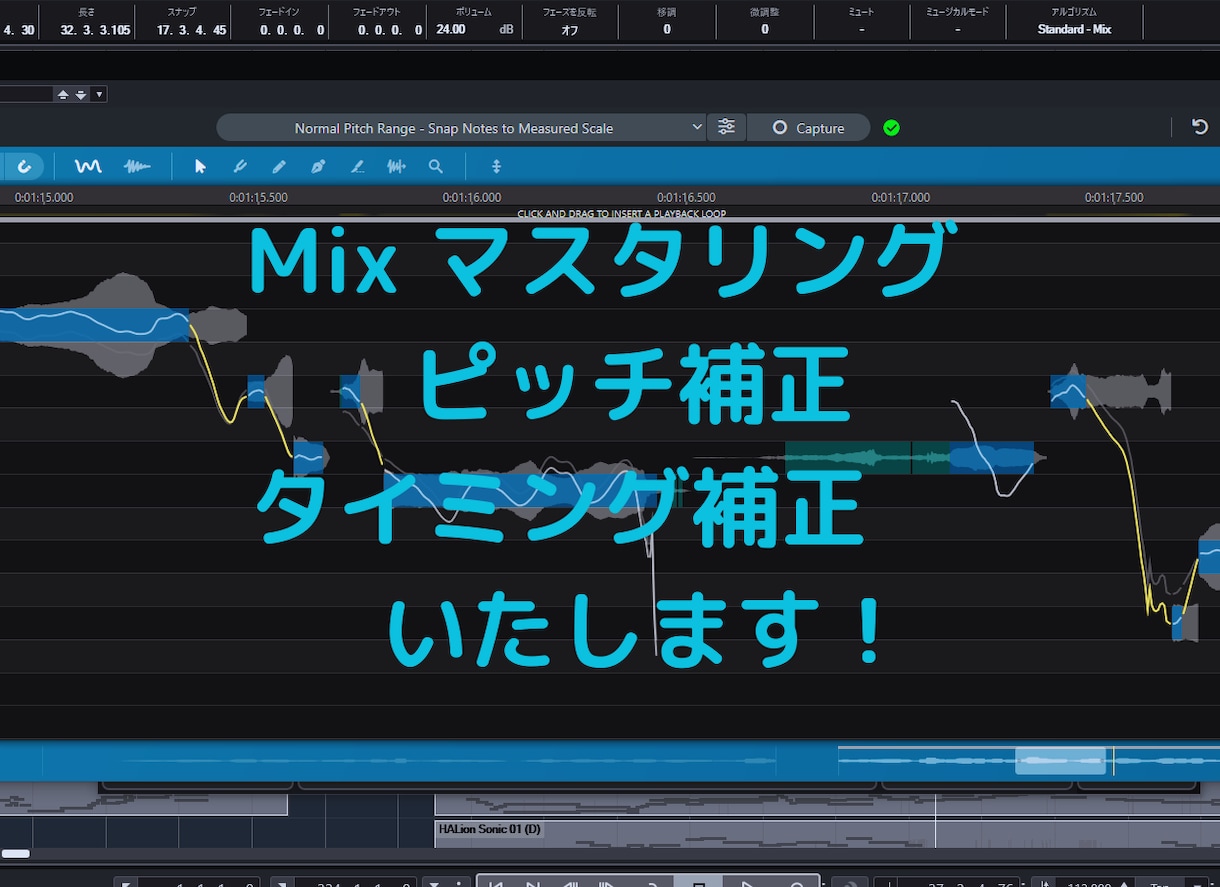
Task: Click the undo arrow icon
Action: tap(1199, 127)
